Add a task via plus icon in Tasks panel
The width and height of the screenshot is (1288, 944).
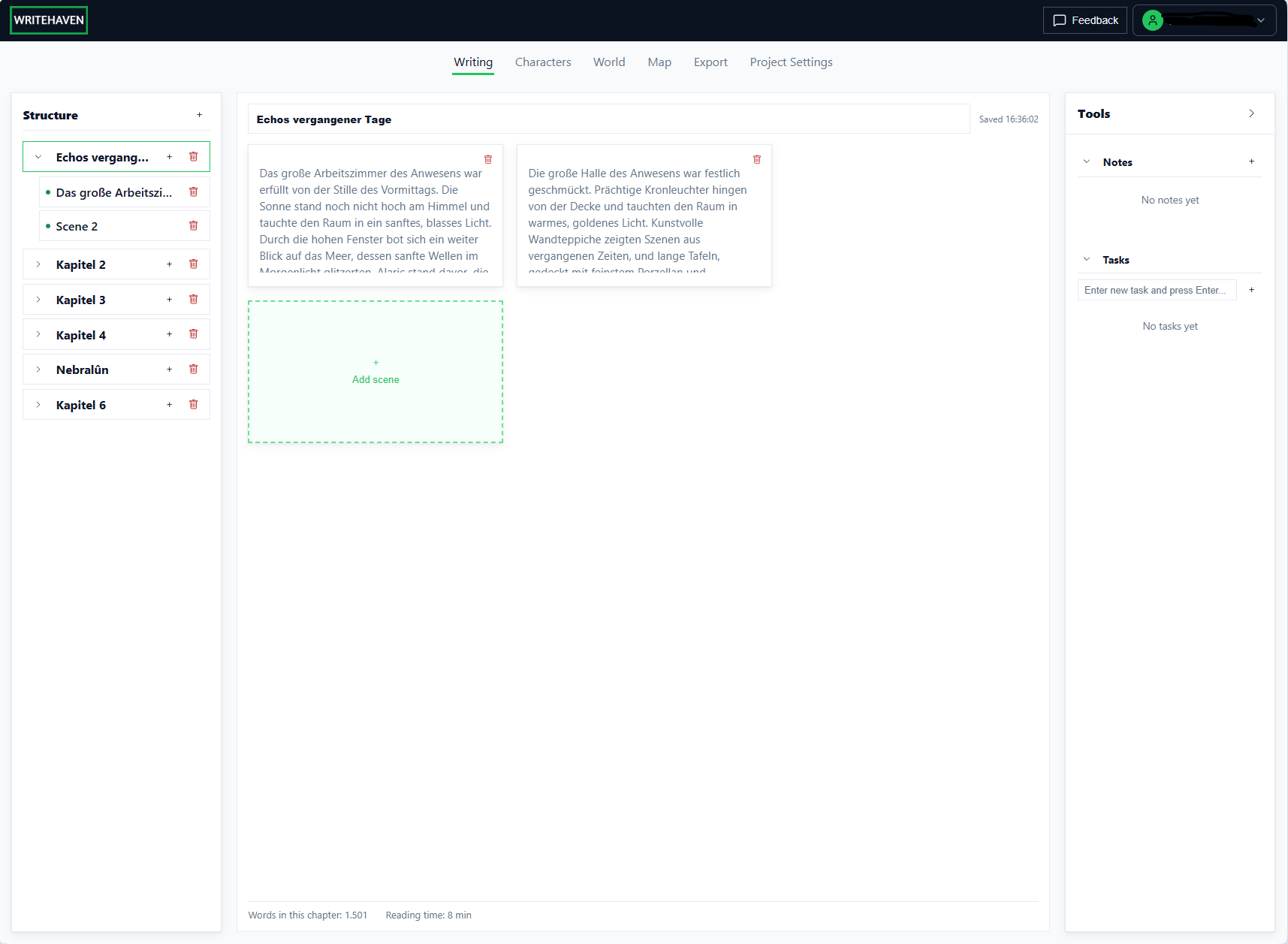[x=1251, y=289]
